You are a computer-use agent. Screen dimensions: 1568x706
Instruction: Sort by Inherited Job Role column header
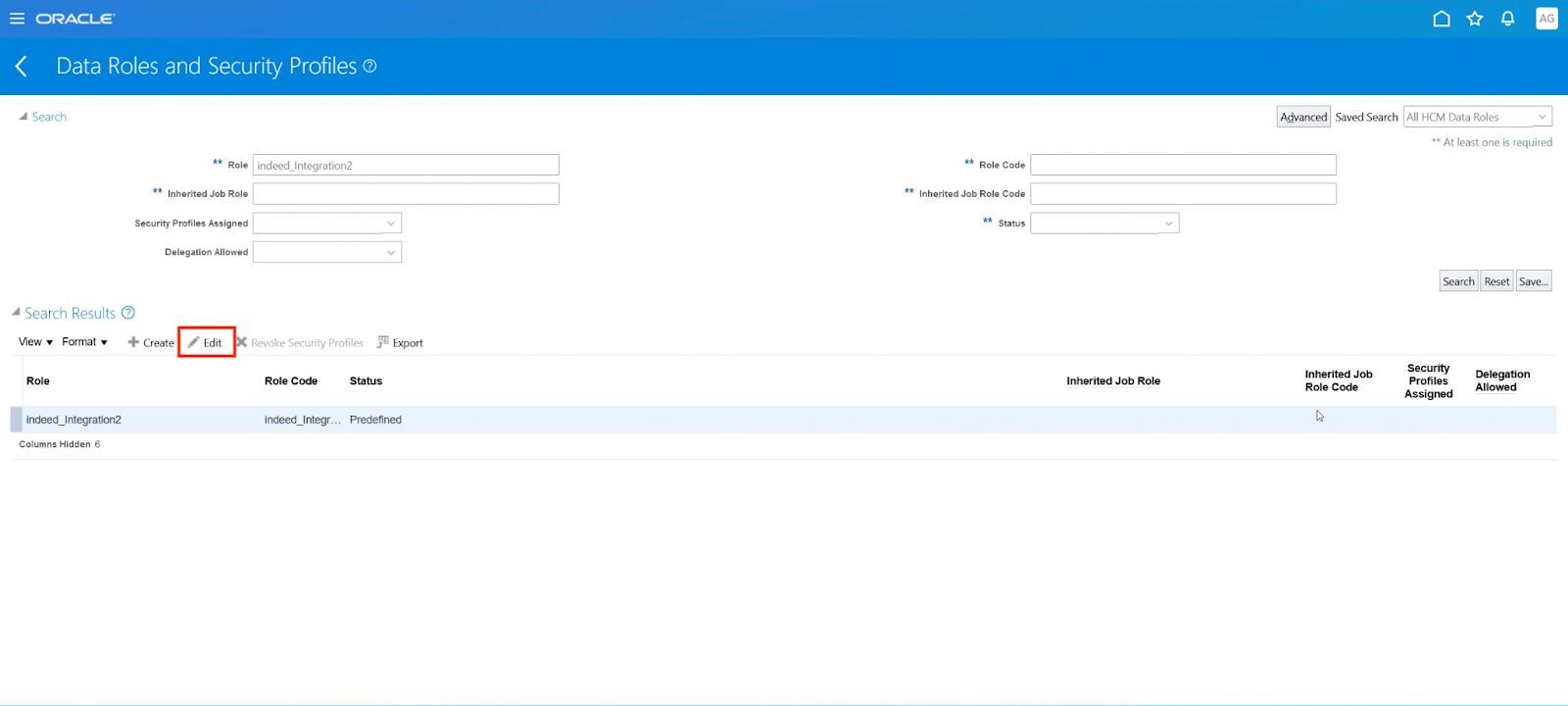coord(1113,381)
